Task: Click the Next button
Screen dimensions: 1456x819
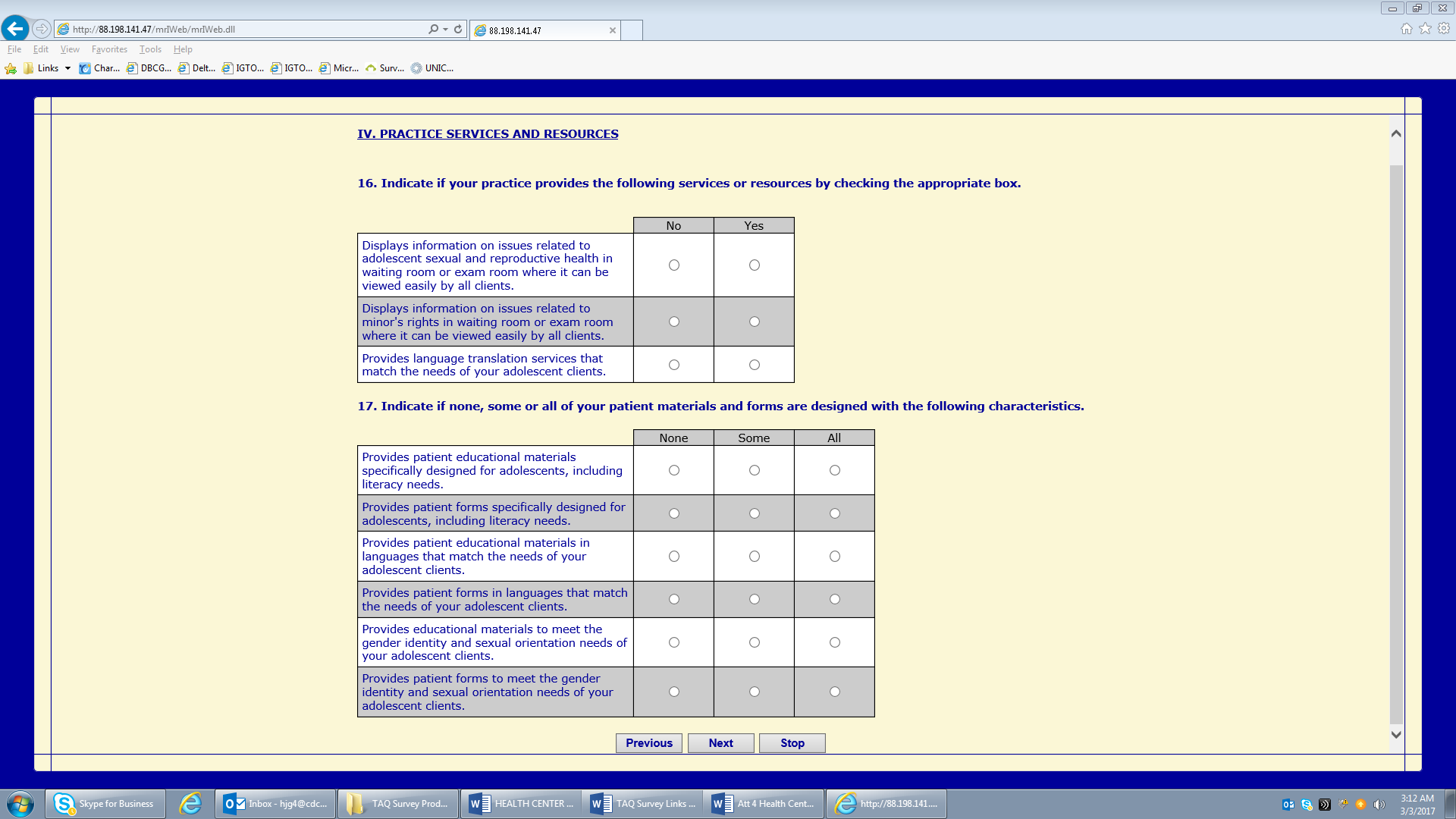Action: tap(720, 743)
